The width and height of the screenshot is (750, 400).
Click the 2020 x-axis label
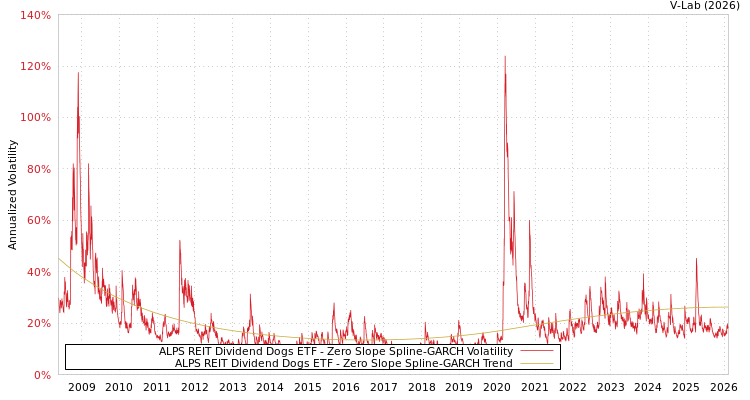tap(497, 387)
